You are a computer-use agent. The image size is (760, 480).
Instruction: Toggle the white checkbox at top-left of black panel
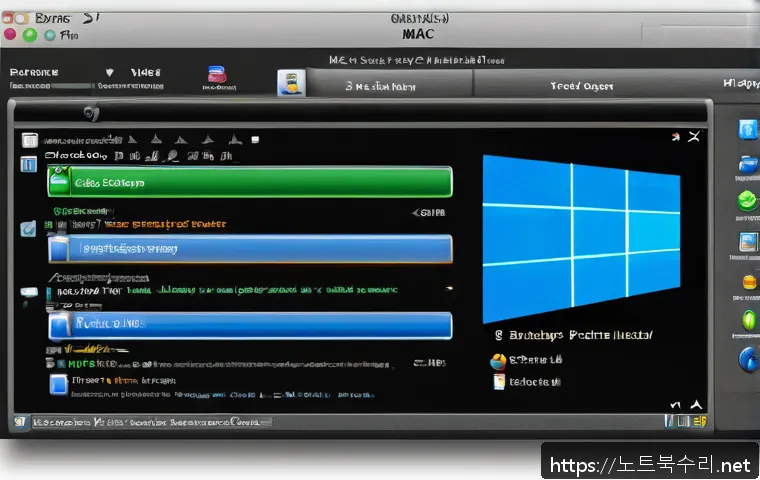point(29,140)
